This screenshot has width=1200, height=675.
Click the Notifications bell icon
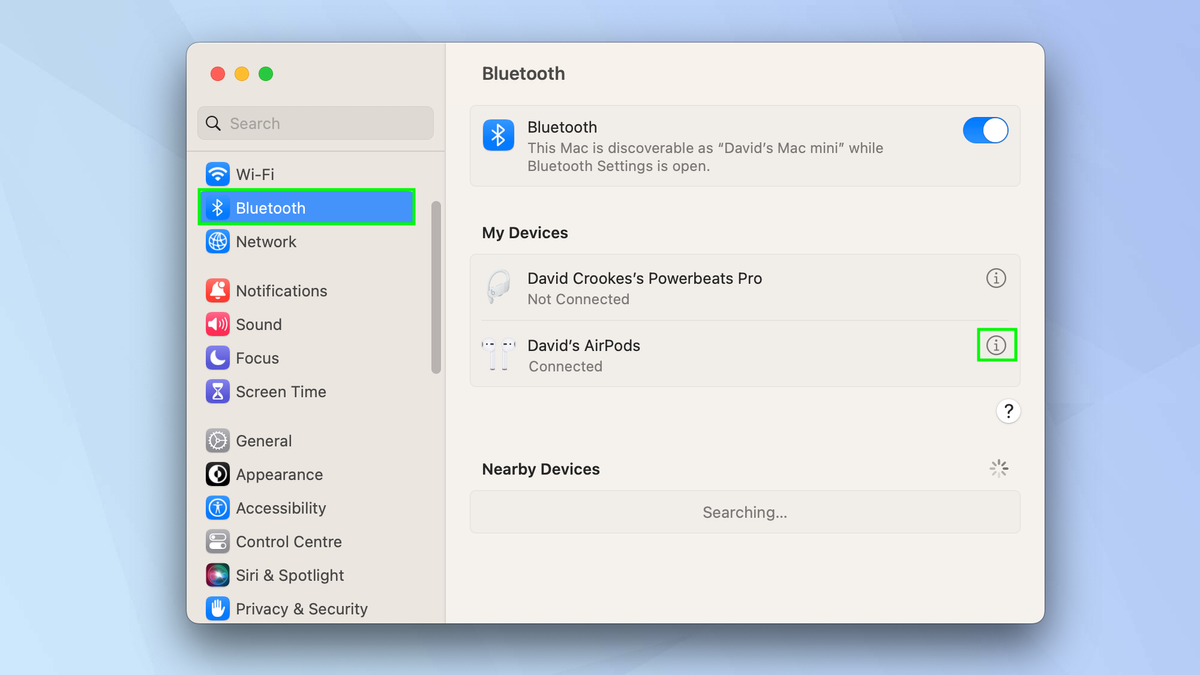pyautogui.click(x=218, y=291)
